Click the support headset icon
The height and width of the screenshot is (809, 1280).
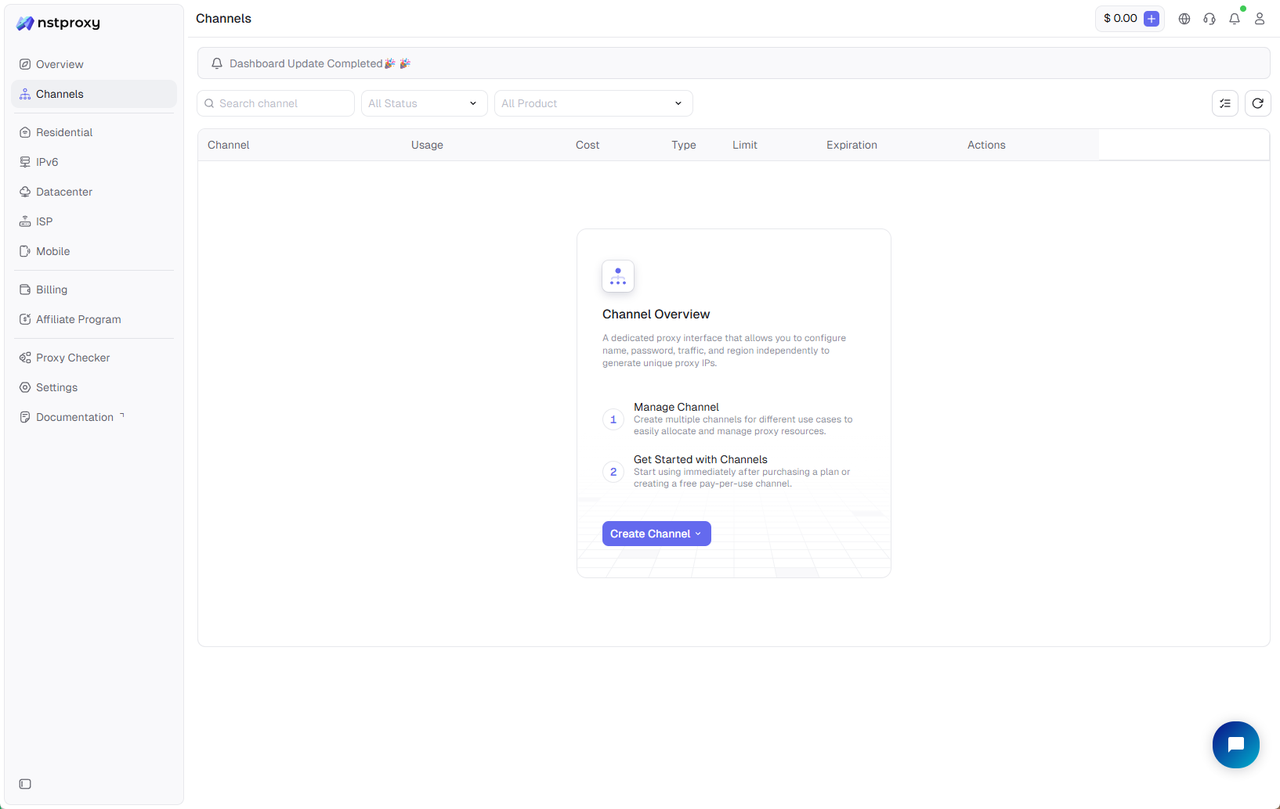[x=1209, y=19]
